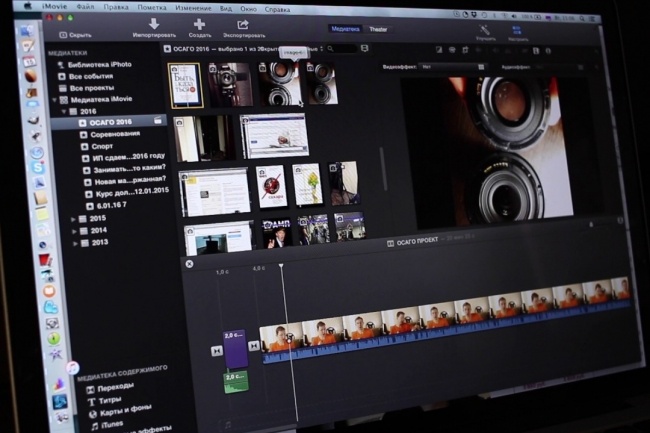This screenshot has height=433, width=650.
Task: Select the book cover thumbnail
Action: tap(186, 85)
